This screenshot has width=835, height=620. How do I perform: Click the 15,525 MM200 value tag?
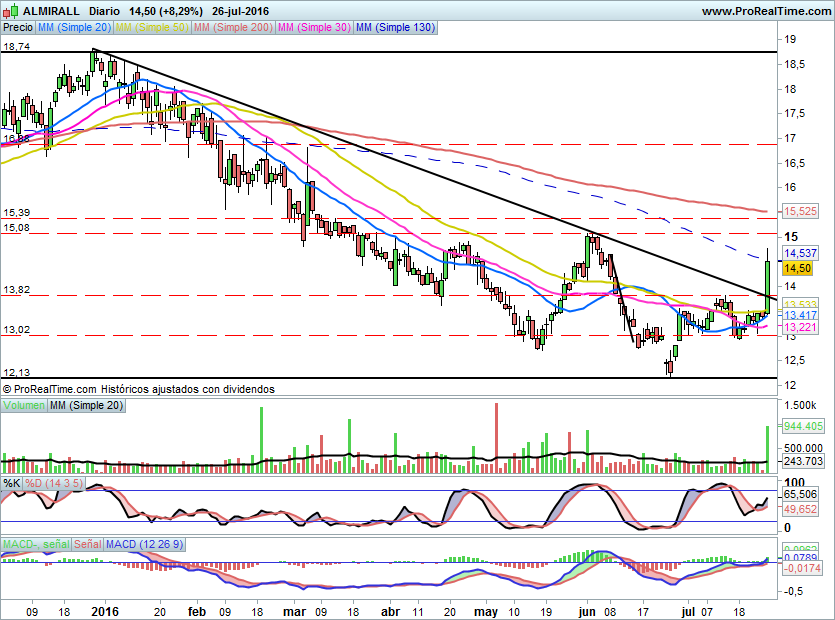pyautogui.click(x=800, y=211)
